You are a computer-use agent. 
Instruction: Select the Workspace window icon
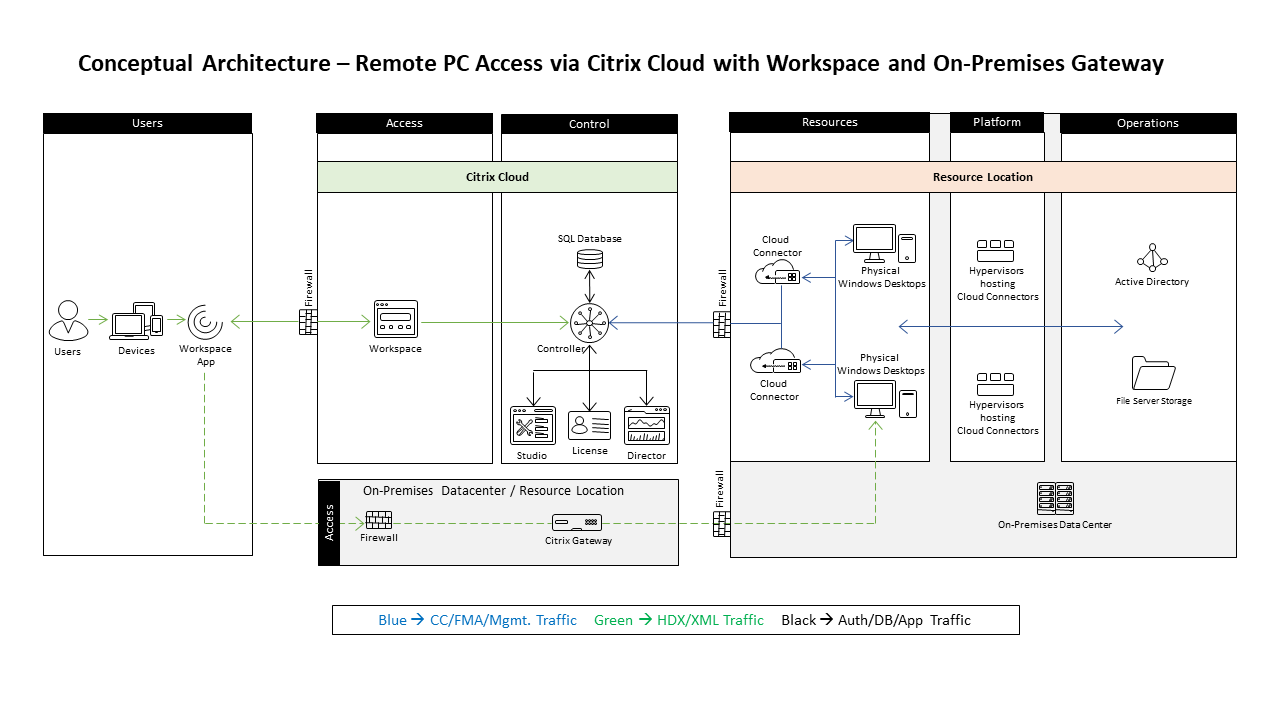(x=395, y=319)
